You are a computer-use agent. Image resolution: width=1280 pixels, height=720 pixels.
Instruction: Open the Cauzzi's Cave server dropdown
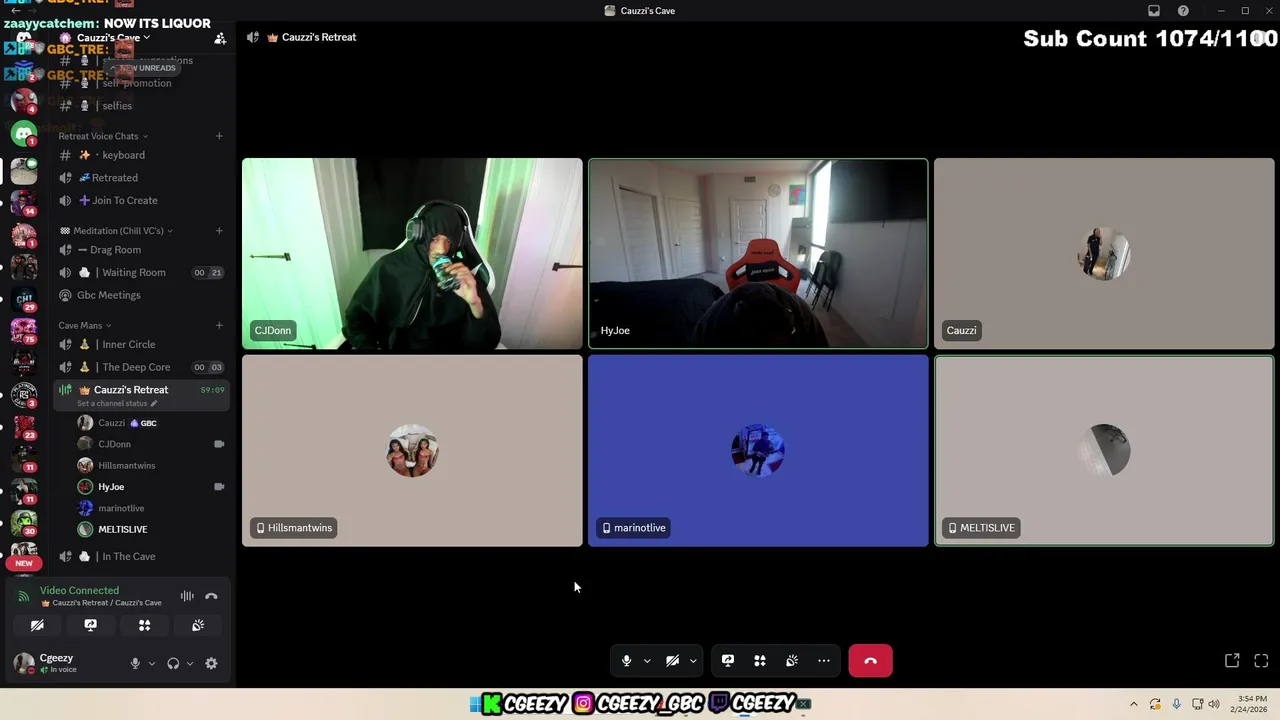112,38
